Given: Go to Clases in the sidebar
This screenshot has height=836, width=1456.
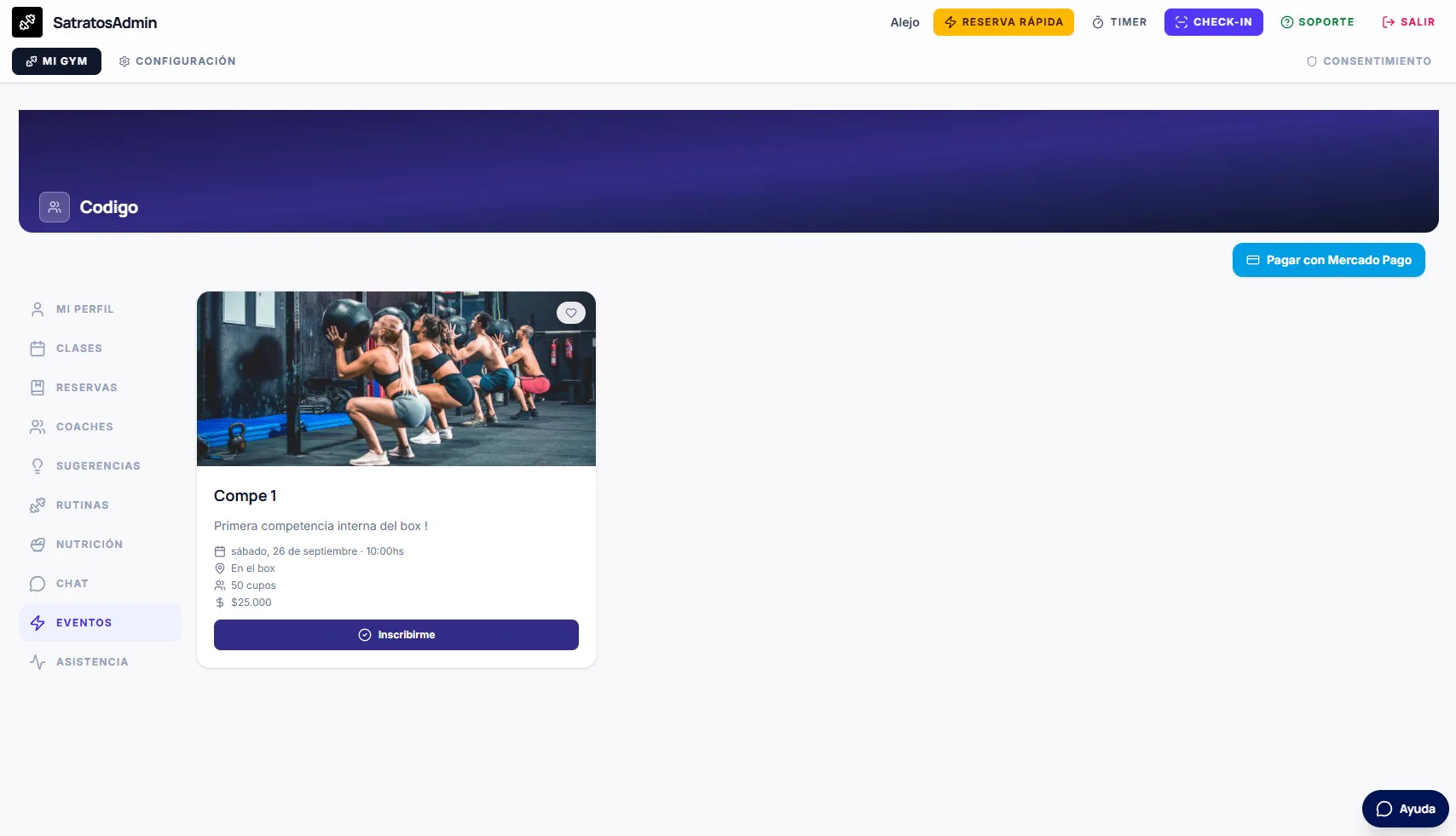Looking at the screenshot, I should pyautogui.click(x=101, y=349).
